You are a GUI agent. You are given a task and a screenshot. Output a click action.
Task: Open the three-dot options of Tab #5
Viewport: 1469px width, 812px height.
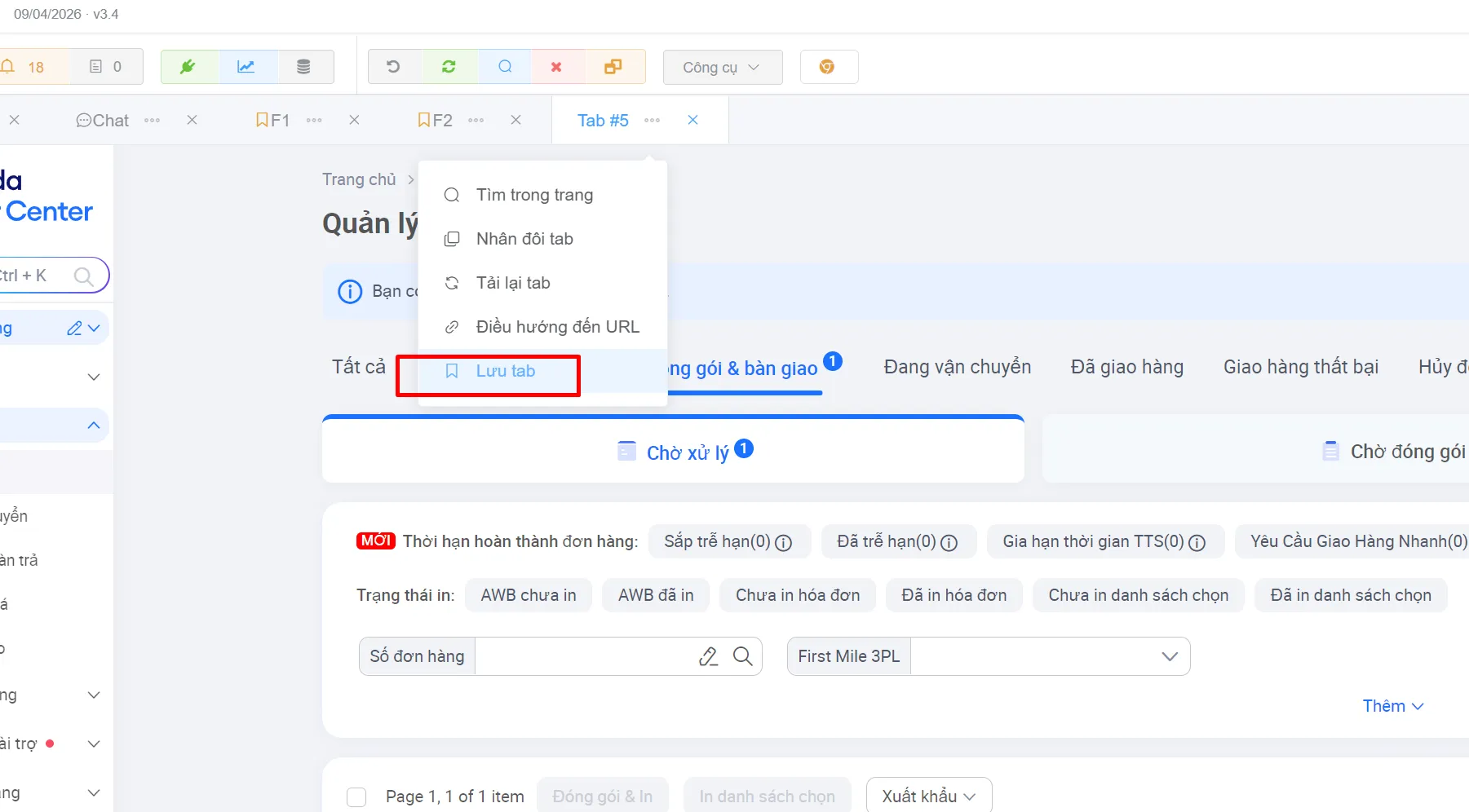(x=652, y=121)
